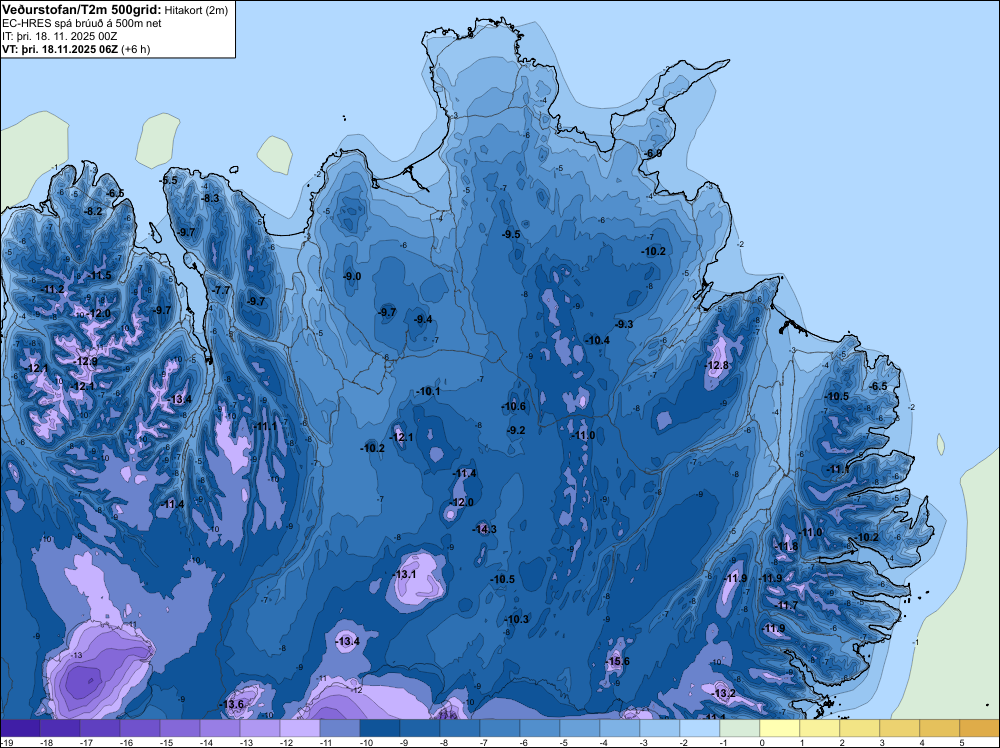Screen dimensions: 1000x748
Task: Click the legend swatch labeled -15
Action: click(179, 728)
